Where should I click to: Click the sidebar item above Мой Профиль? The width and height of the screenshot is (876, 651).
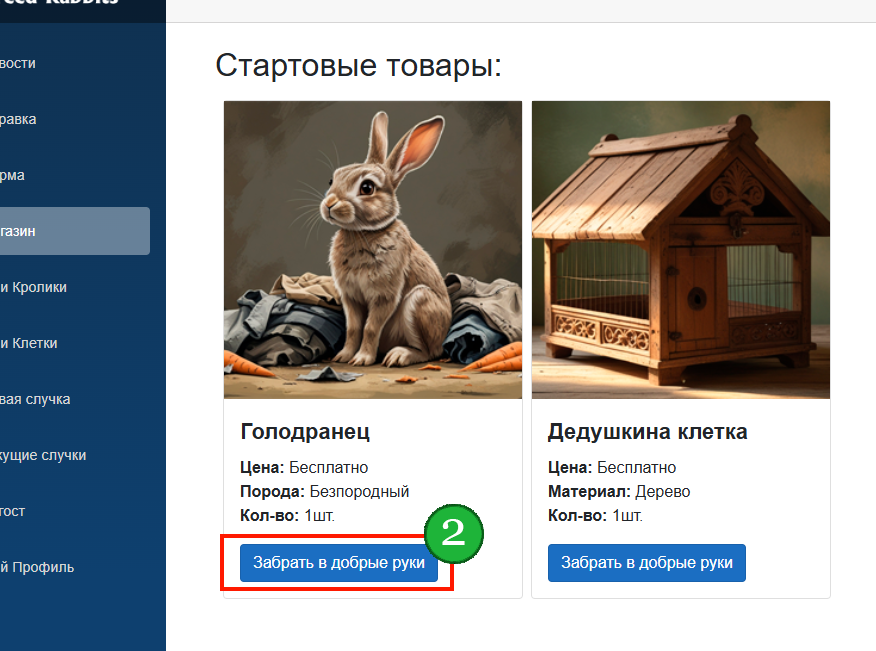[x=12, y=511]
